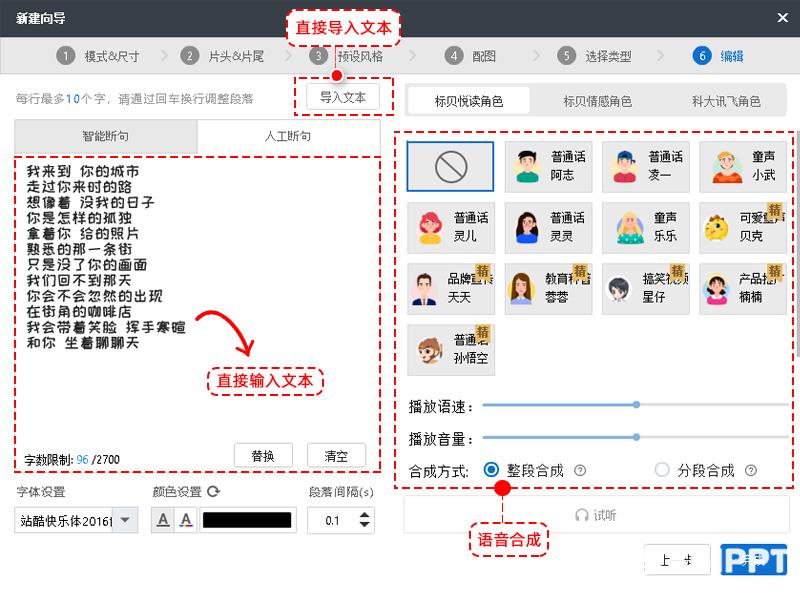Click the 替换 button
Screen dimensions: 800x595
[x=263, y=456]
